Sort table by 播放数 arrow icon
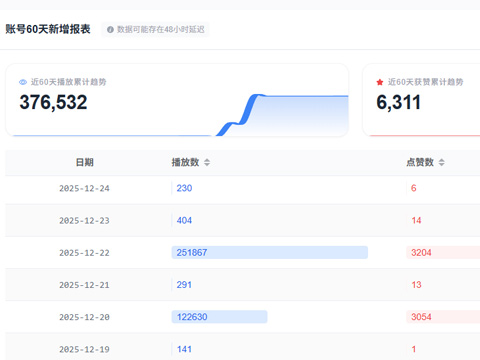480x360 pixels. [x=207, y=162]
